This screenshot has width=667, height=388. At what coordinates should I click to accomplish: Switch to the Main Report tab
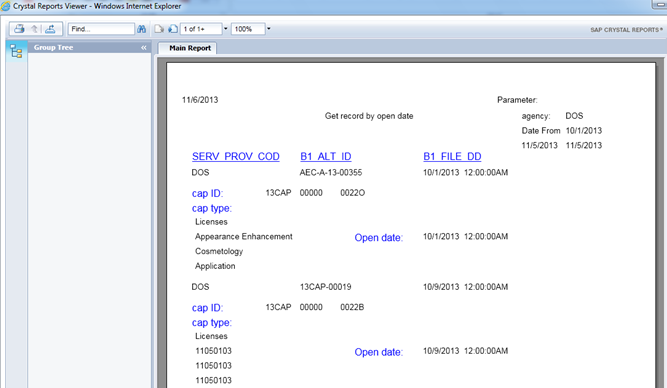pyautogui.click(x=190, y=48)
